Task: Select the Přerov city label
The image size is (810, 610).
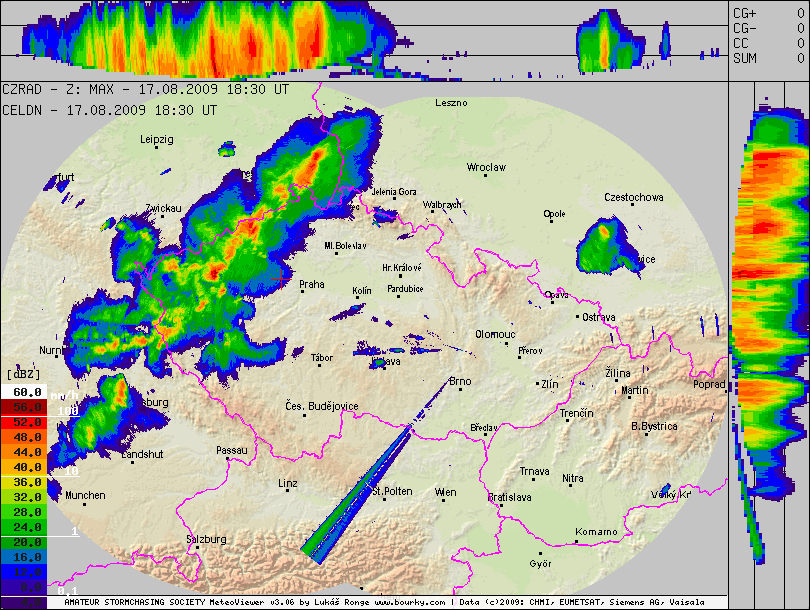Action: [x=531, y=351]
